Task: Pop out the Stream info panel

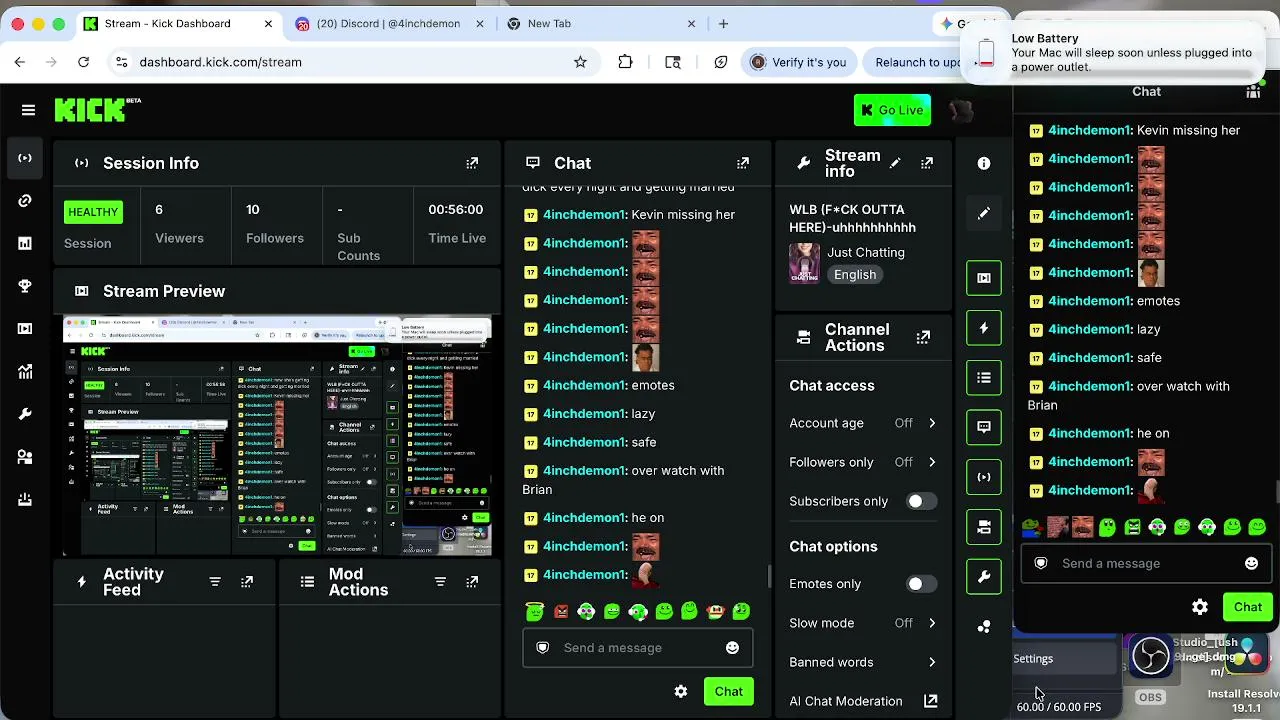Action: (x=927, y=163)
